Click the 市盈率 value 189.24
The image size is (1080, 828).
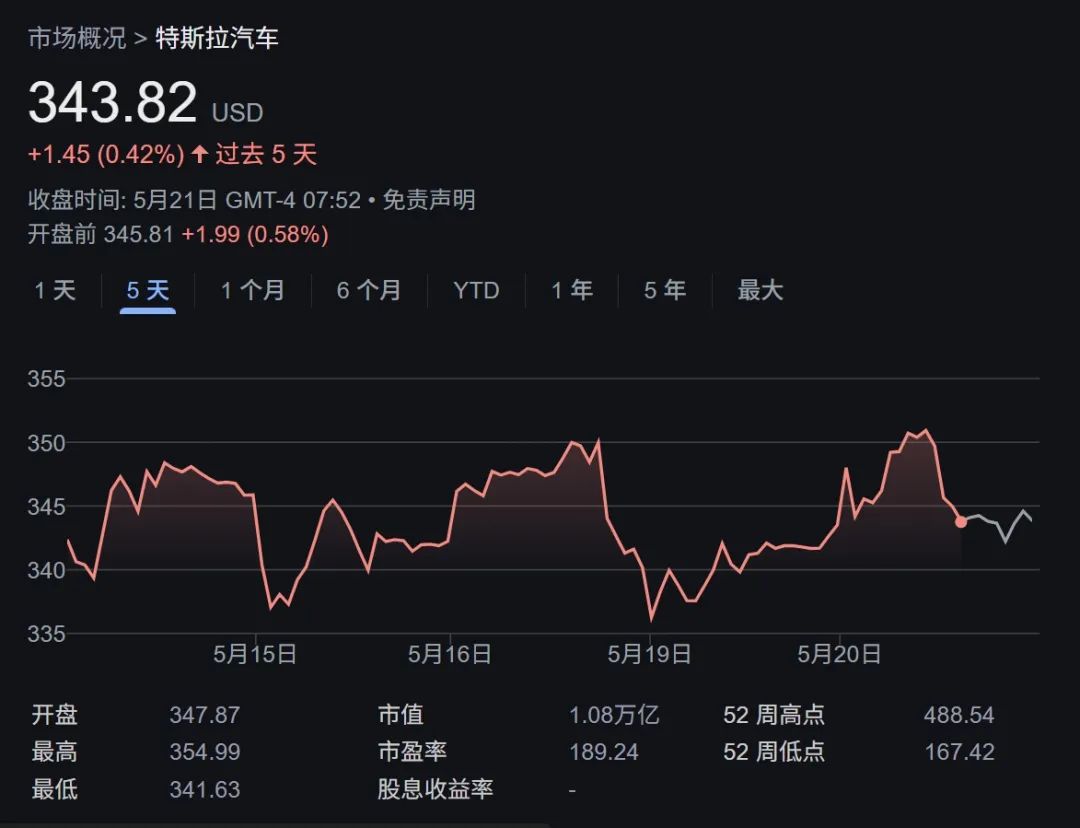click(x=603, y=752)
